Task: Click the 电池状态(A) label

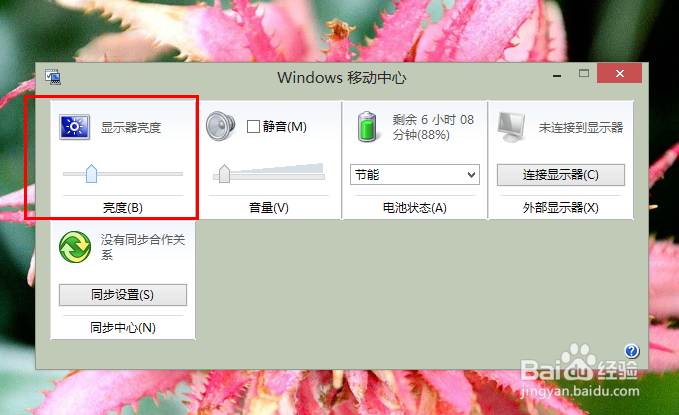Action: [414, 208]
